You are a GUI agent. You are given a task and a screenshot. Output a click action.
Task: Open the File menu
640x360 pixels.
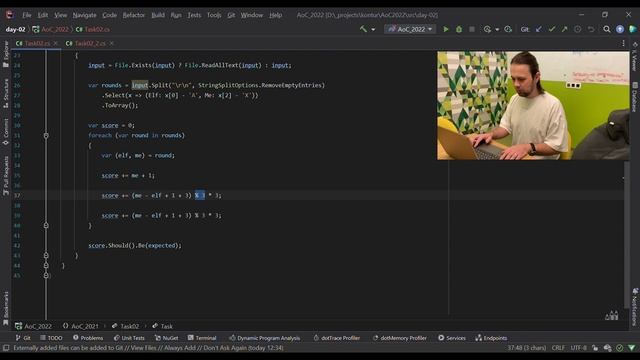[x=27, y=15]
